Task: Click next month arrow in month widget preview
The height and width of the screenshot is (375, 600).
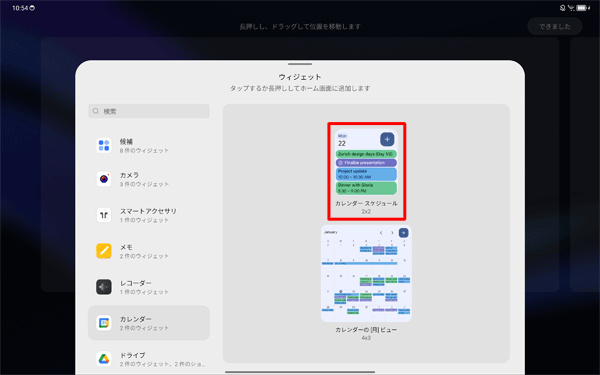Action: [x=392, y=233]
